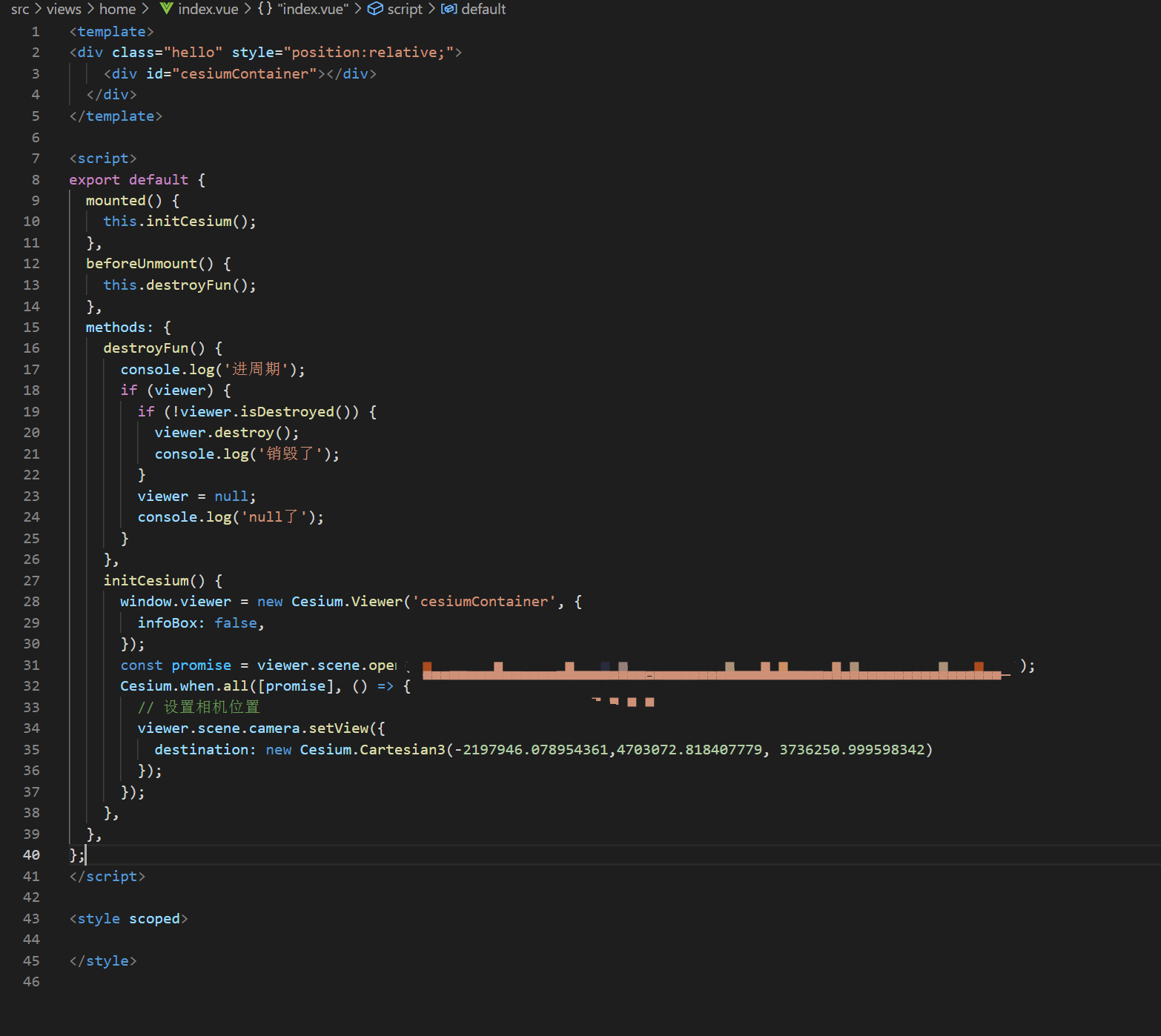Open the src breadcrumb folder
The height and width of the screenshot is (1036, 1161).
point(20,9)
